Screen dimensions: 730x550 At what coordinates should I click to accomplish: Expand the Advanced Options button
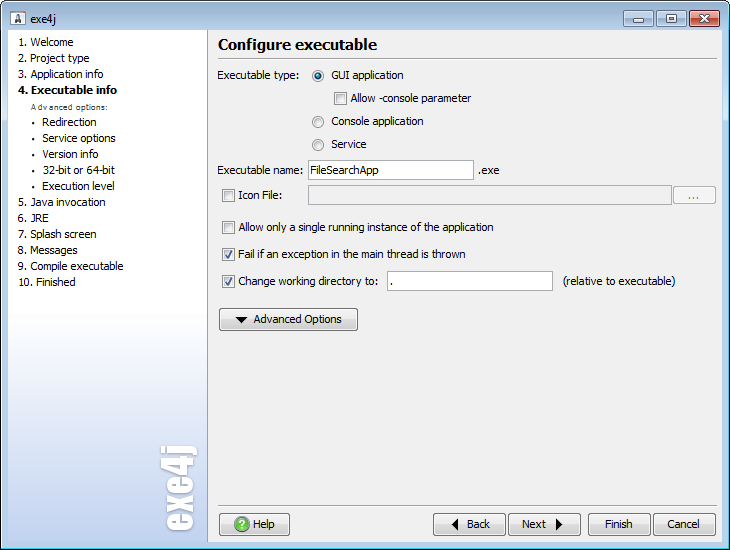click(288, 319)
